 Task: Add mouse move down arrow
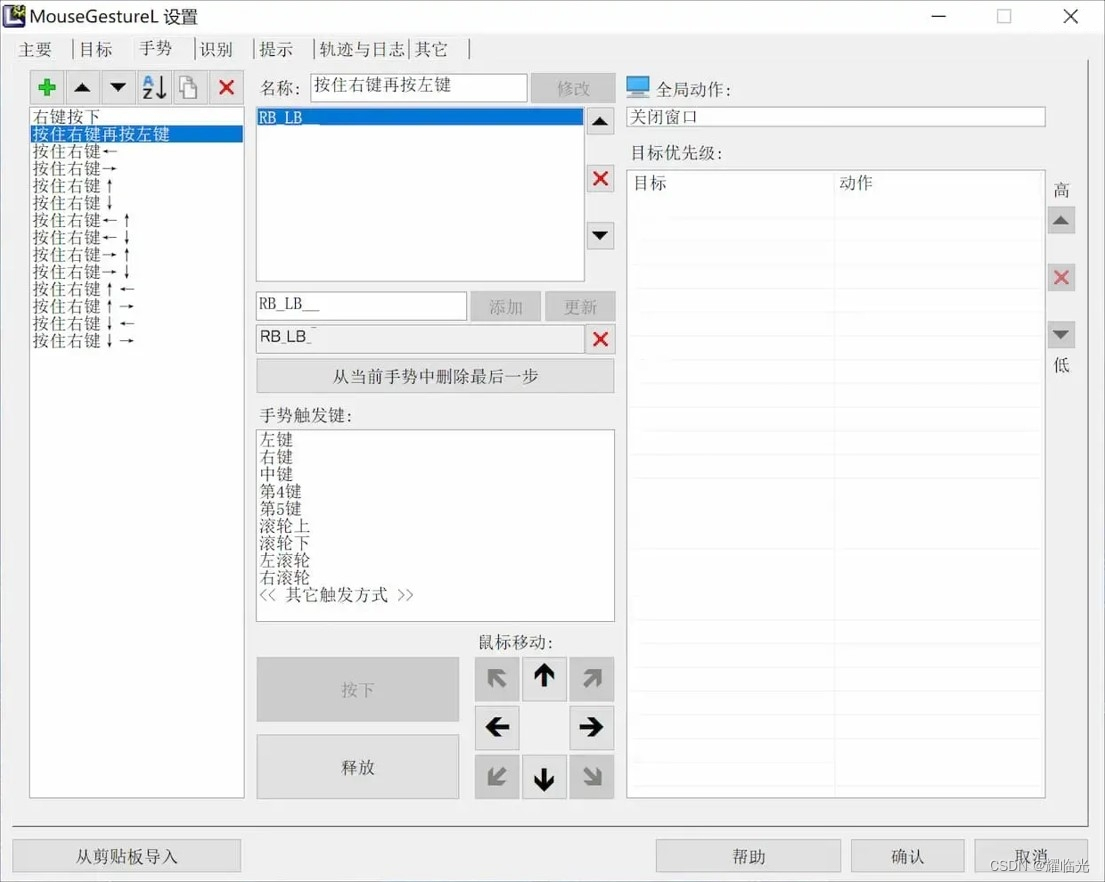(544, 776)
